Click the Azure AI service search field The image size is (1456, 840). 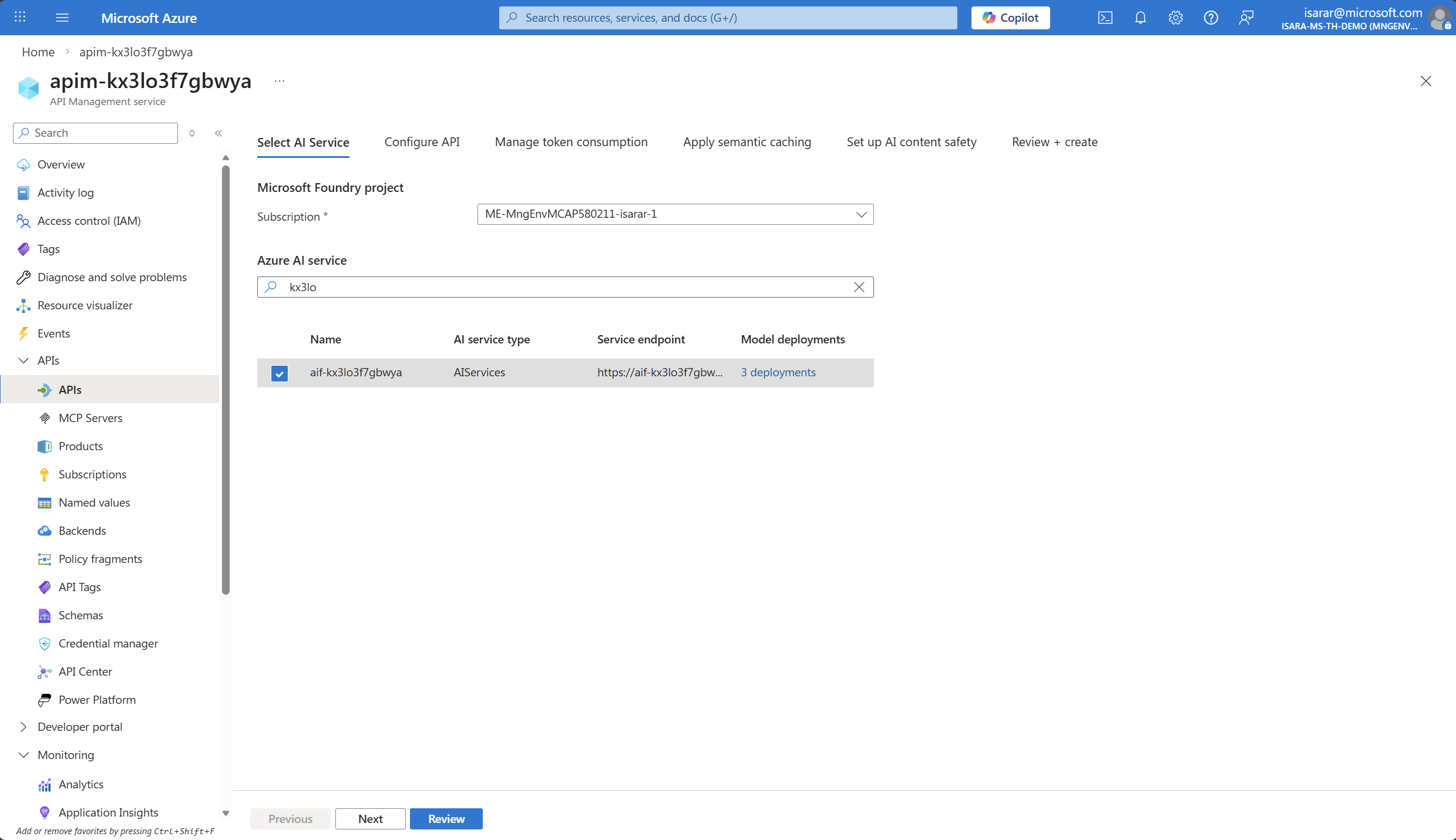(564, 287)
